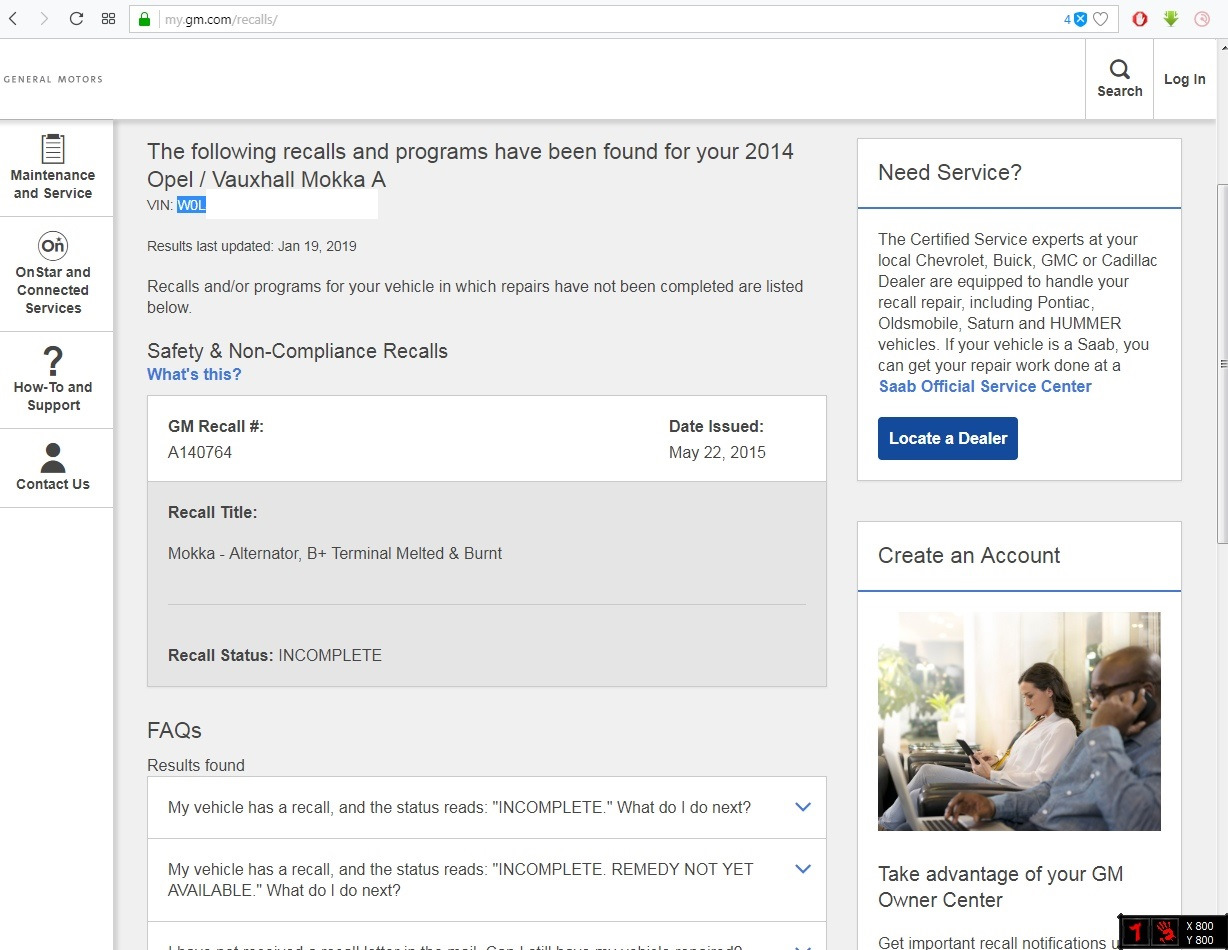Go back with the browser back arrow
The width and height of the screenshot is (1228, 950).
(x=13, y=19)
